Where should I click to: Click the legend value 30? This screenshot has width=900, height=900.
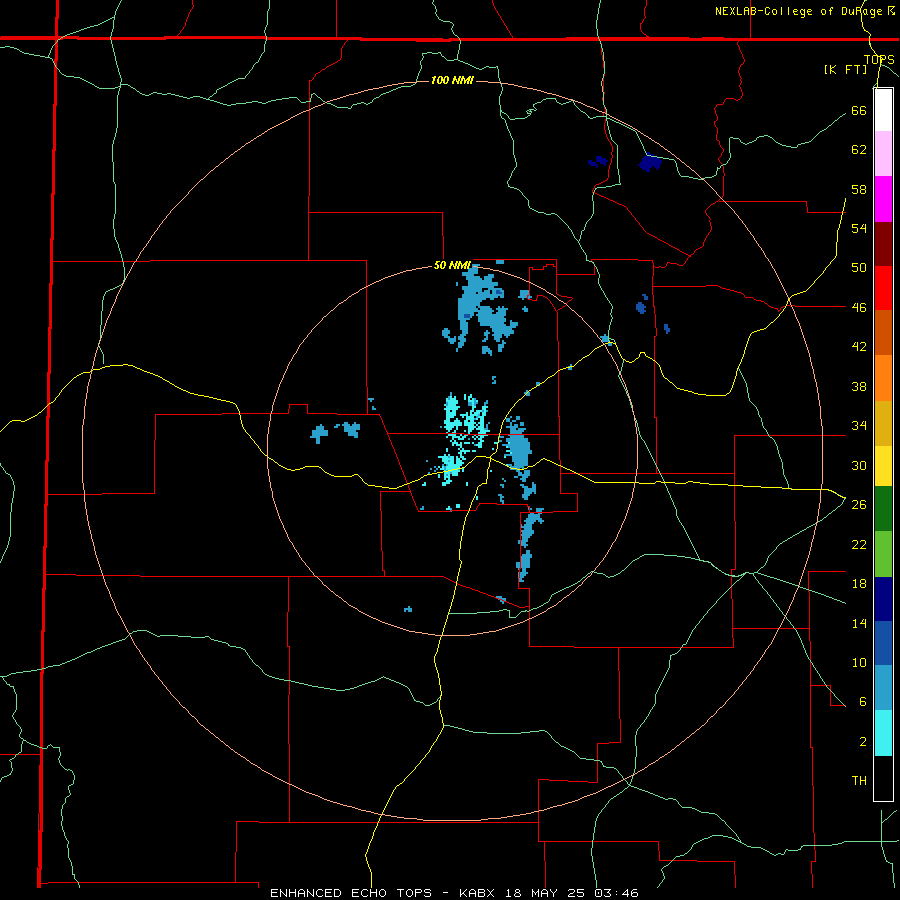[859, 465]
